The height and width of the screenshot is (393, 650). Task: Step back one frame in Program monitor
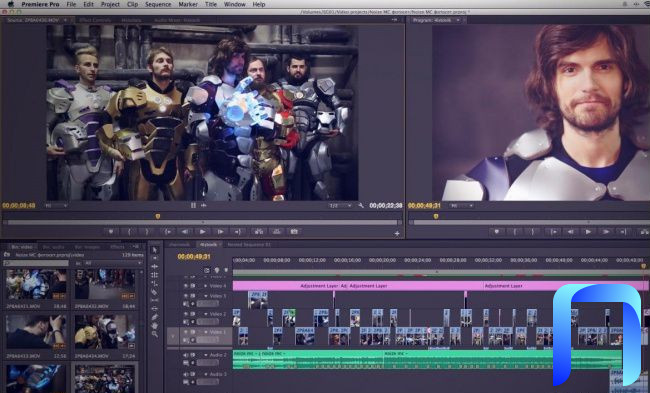pyautogui.click(x=570, y=232)
